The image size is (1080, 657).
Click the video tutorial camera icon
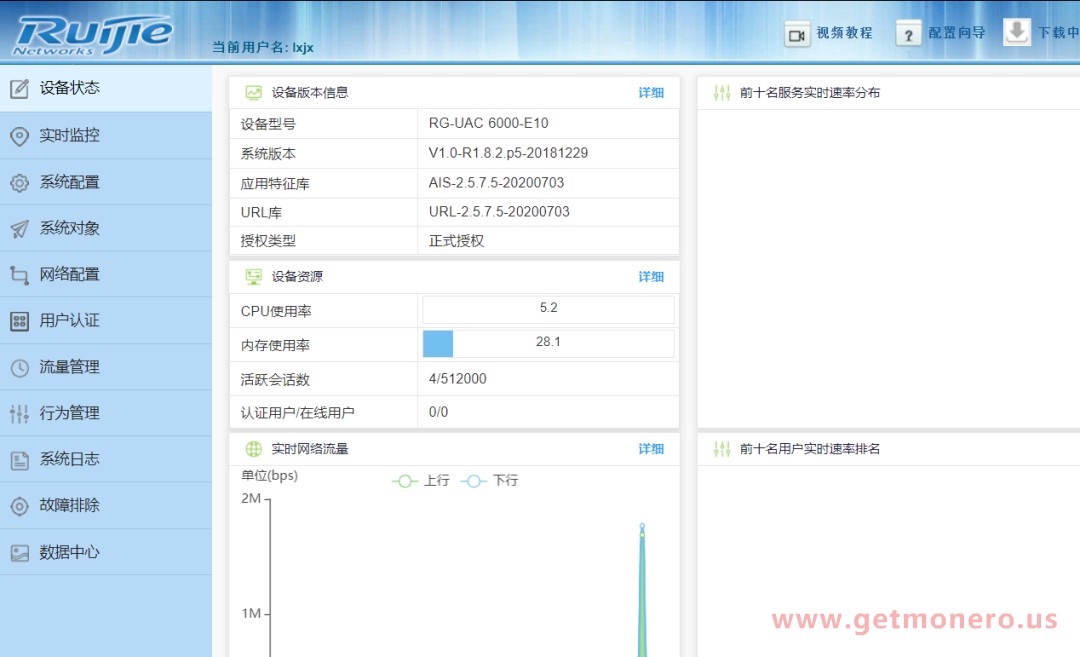coord(797,34)
